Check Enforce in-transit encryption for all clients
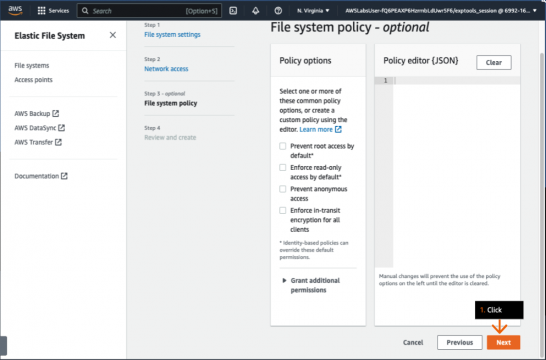Viewport: 546px width, 360px height. click(x=283, y=211)
